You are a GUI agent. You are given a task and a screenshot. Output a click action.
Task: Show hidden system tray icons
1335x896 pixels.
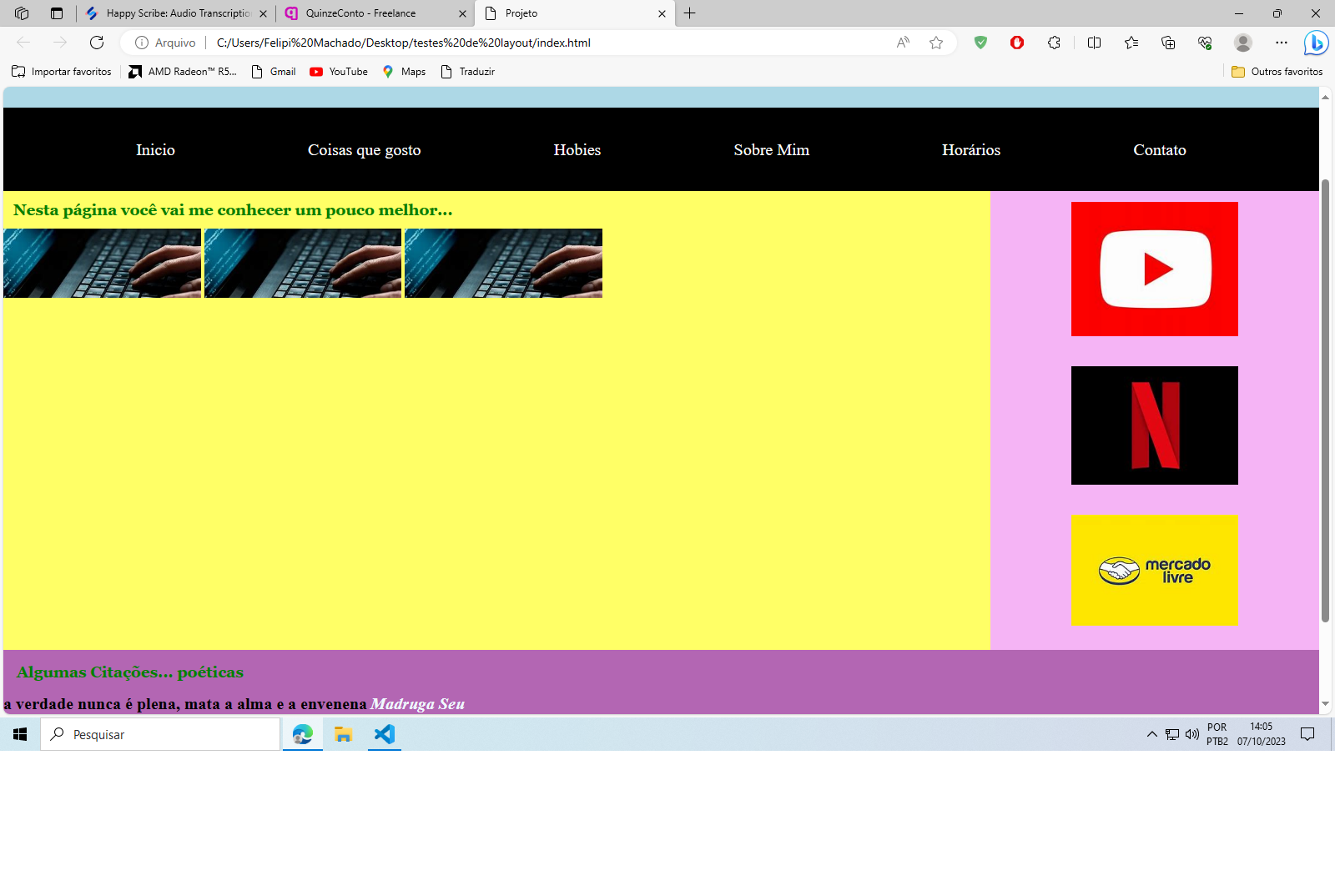(1151, 734)
